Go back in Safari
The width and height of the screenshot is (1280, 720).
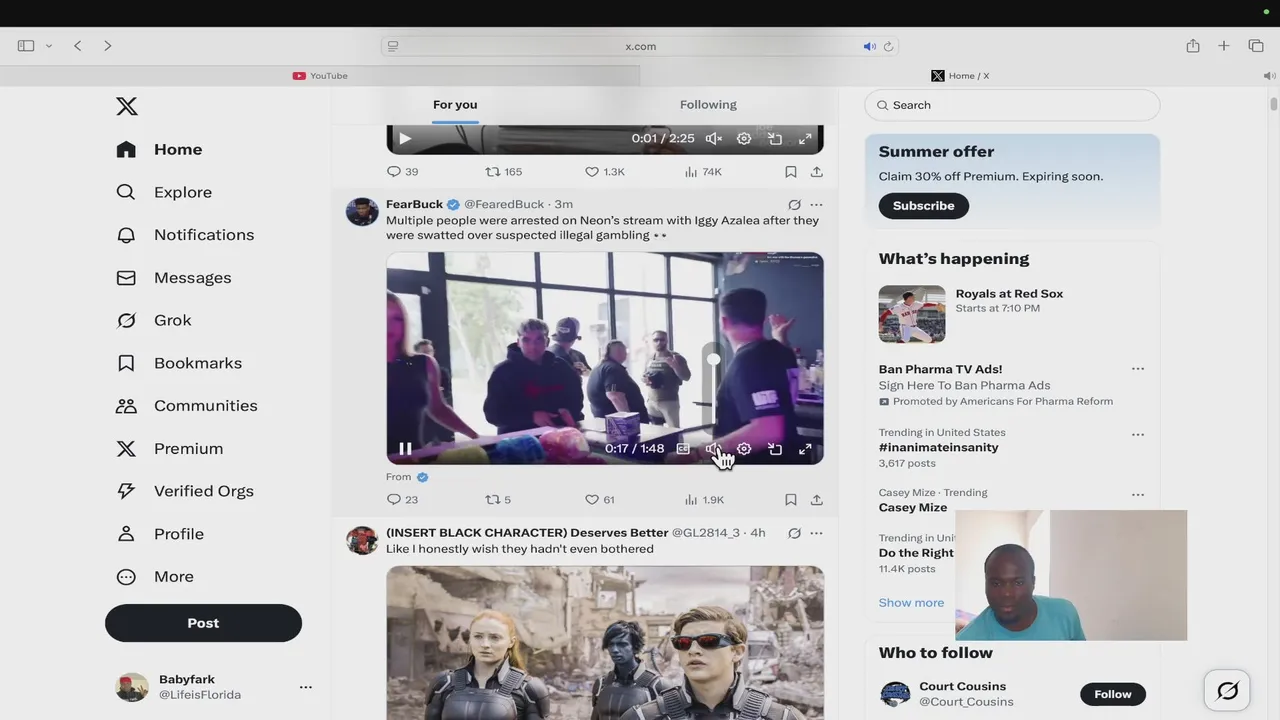tap(78, 46)
